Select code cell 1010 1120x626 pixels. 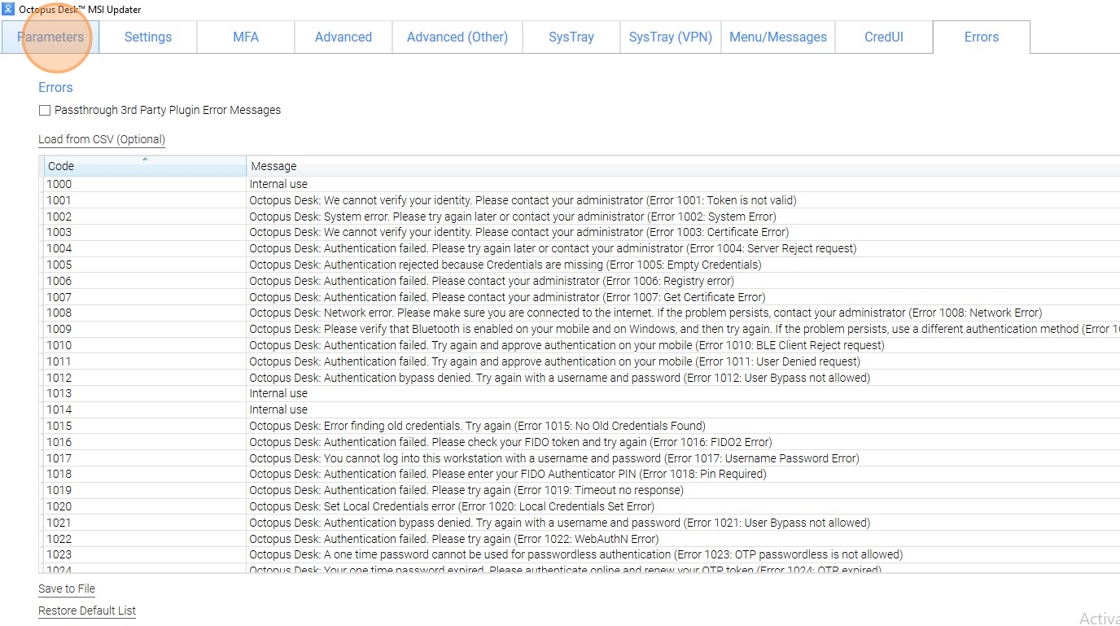point(143,345)
